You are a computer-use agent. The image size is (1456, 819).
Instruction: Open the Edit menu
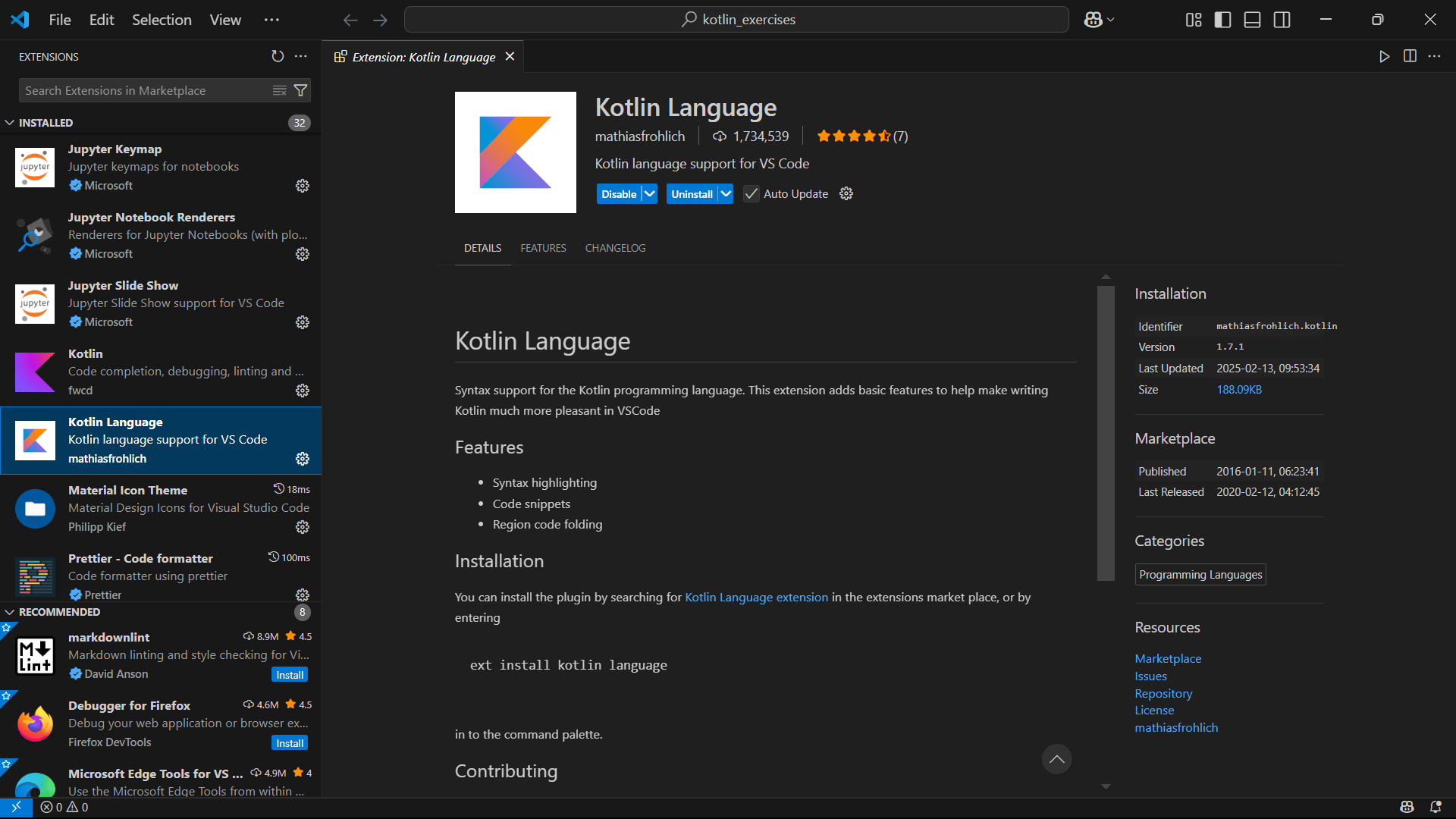pos(102,20)
